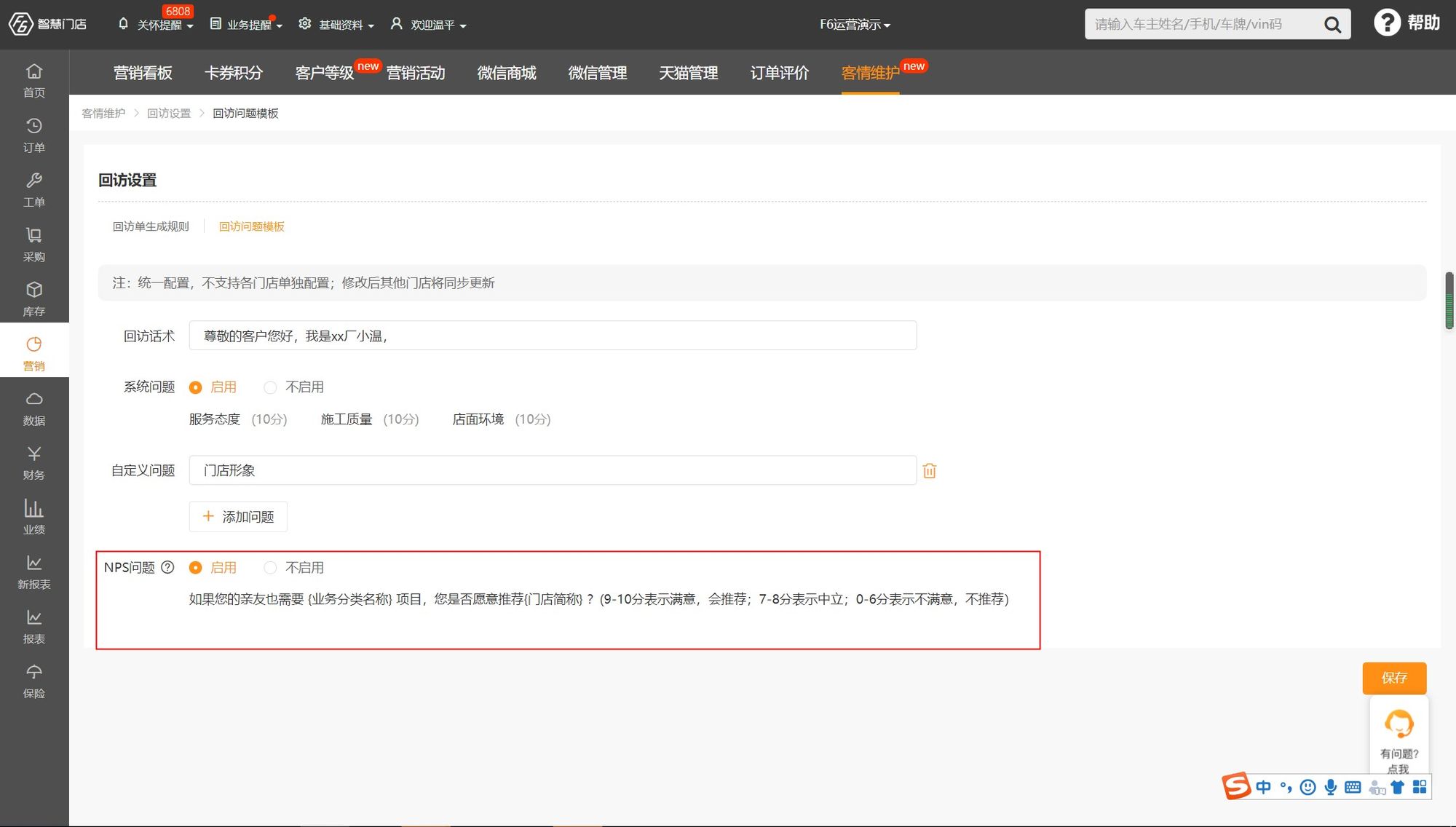
Task: Open the 财务 finance sidebar icon
Action: 34,462
